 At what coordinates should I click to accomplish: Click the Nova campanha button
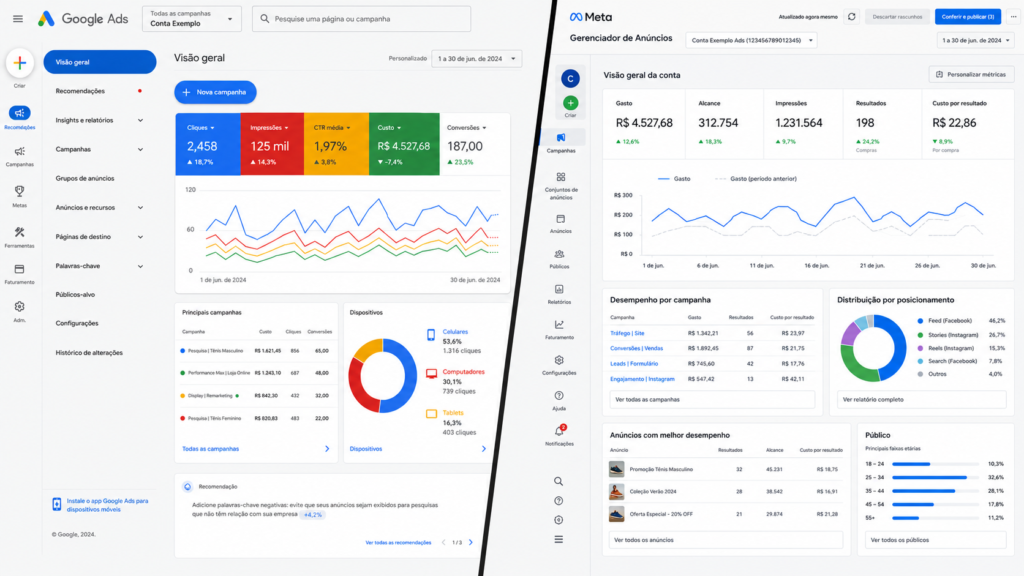pos(215,92)
